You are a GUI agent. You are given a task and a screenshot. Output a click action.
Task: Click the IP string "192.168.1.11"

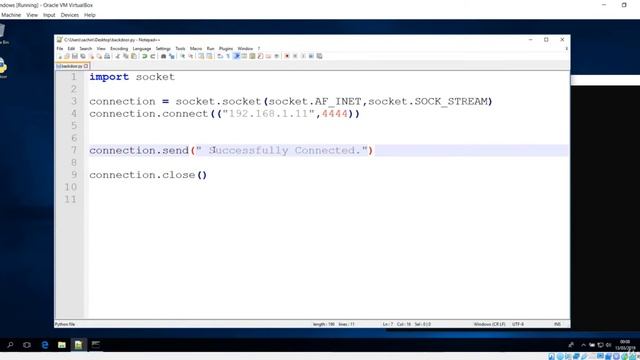(268, 113)
